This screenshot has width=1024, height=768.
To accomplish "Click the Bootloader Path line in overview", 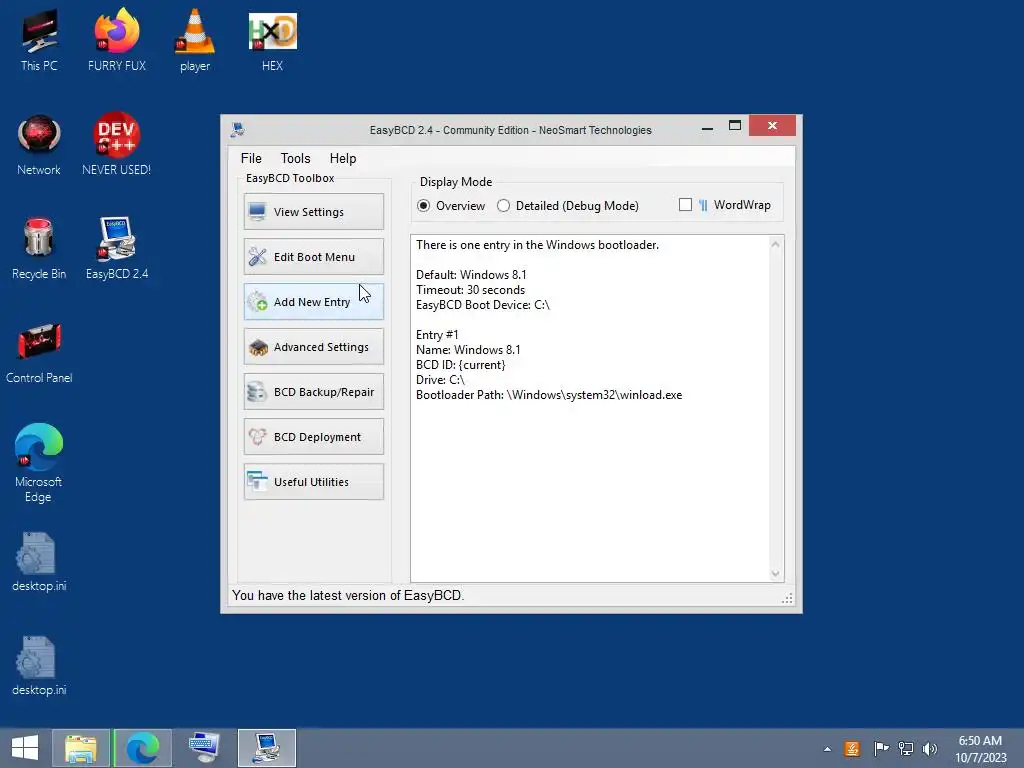I will (549, 395).
